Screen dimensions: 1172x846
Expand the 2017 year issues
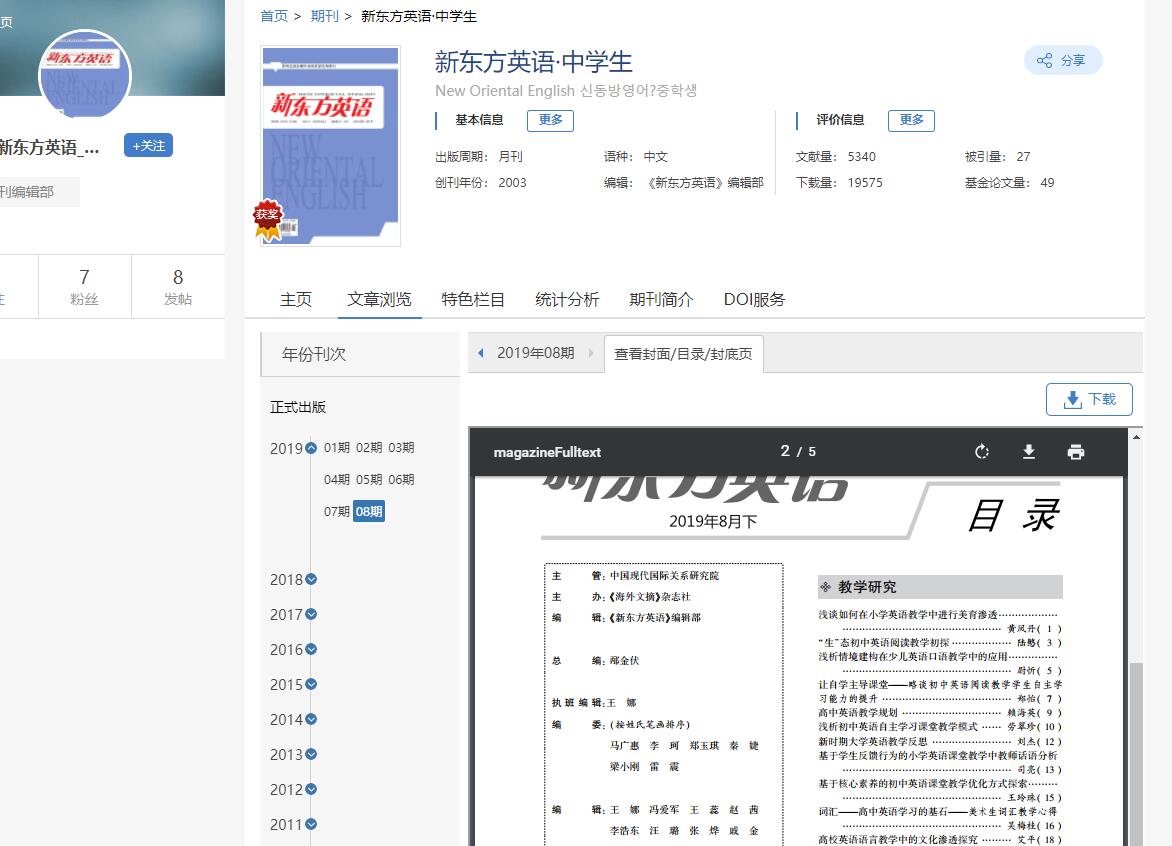[311, 614]
